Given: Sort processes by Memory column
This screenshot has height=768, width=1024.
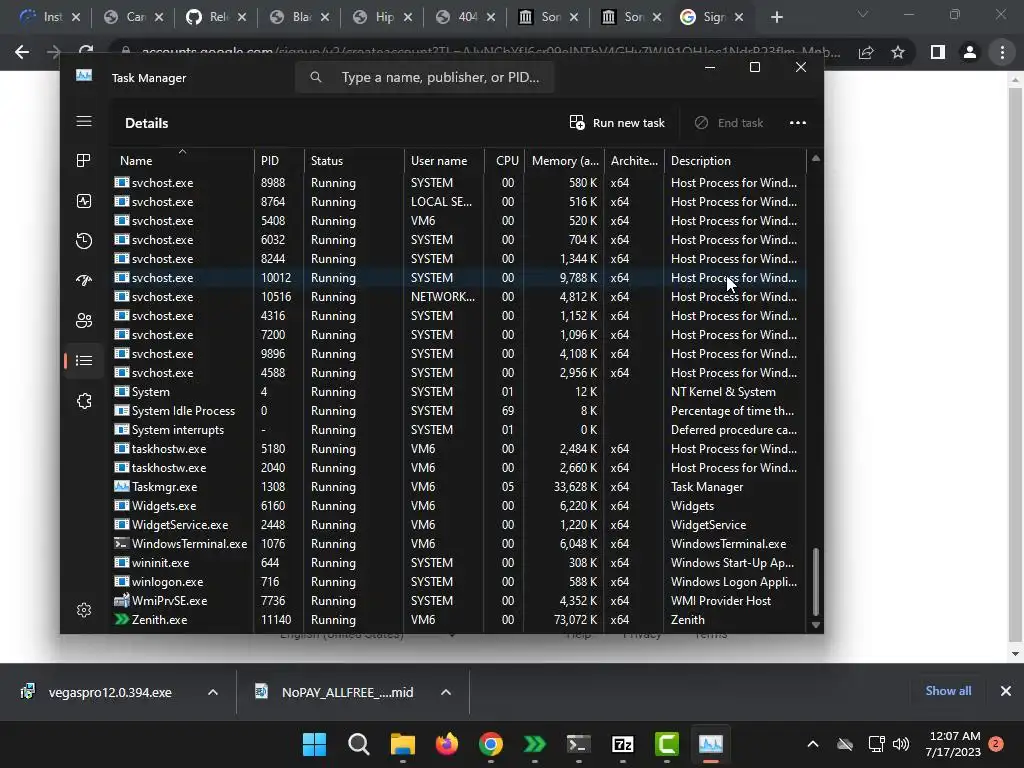Looking at the screenshot, I should click(x=564, y=161).
